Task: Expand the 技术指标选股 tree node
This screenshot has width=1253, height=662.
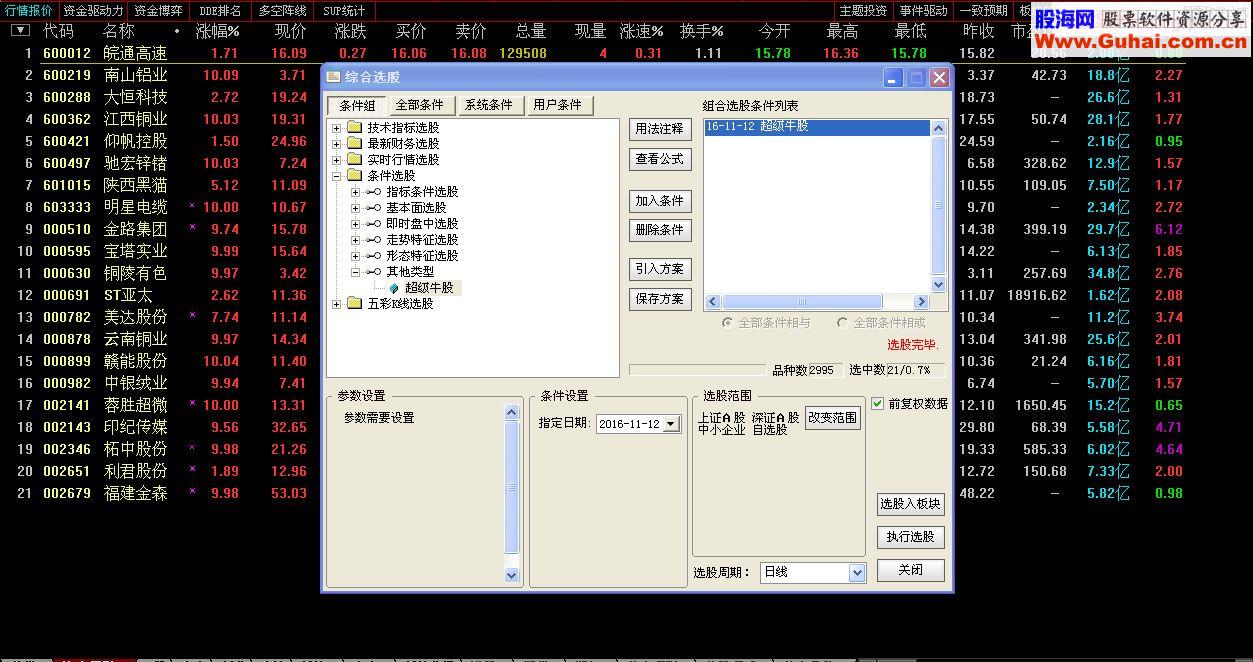Action: tap(337, 128)
